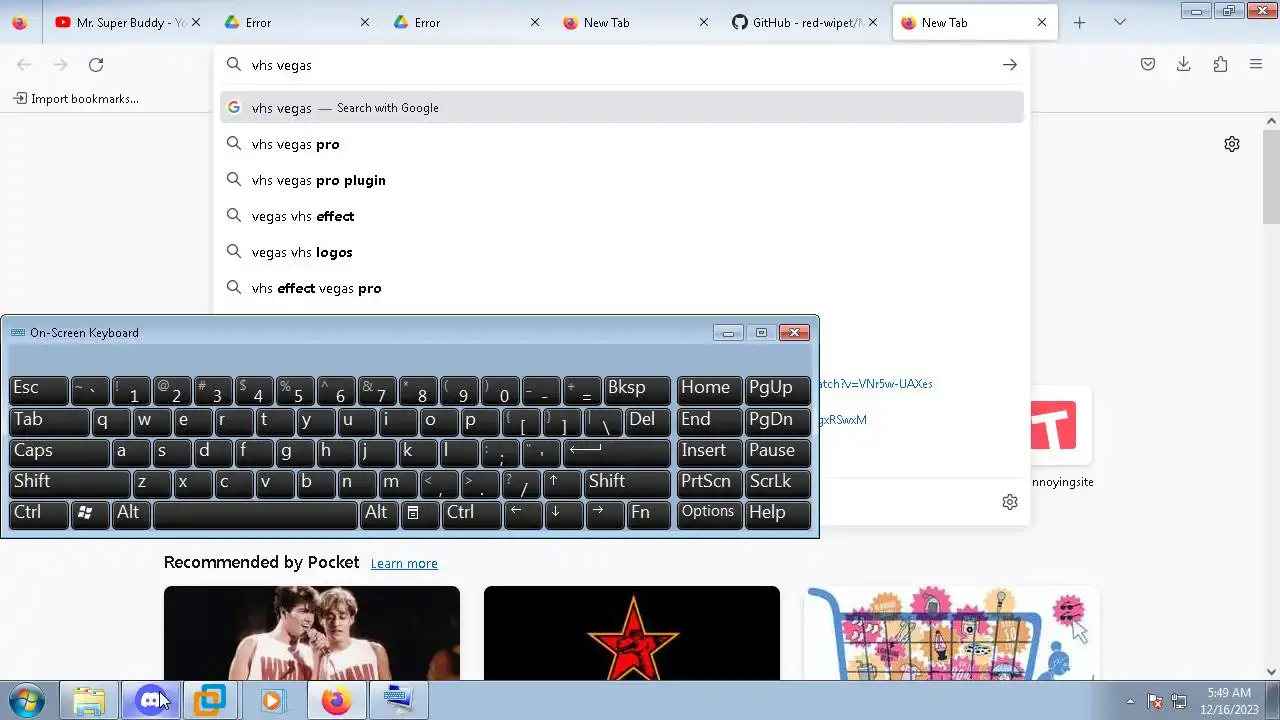Open the Pocket save icon in toolbar
1280x720 pixels.
click(x=1148, y=65)
